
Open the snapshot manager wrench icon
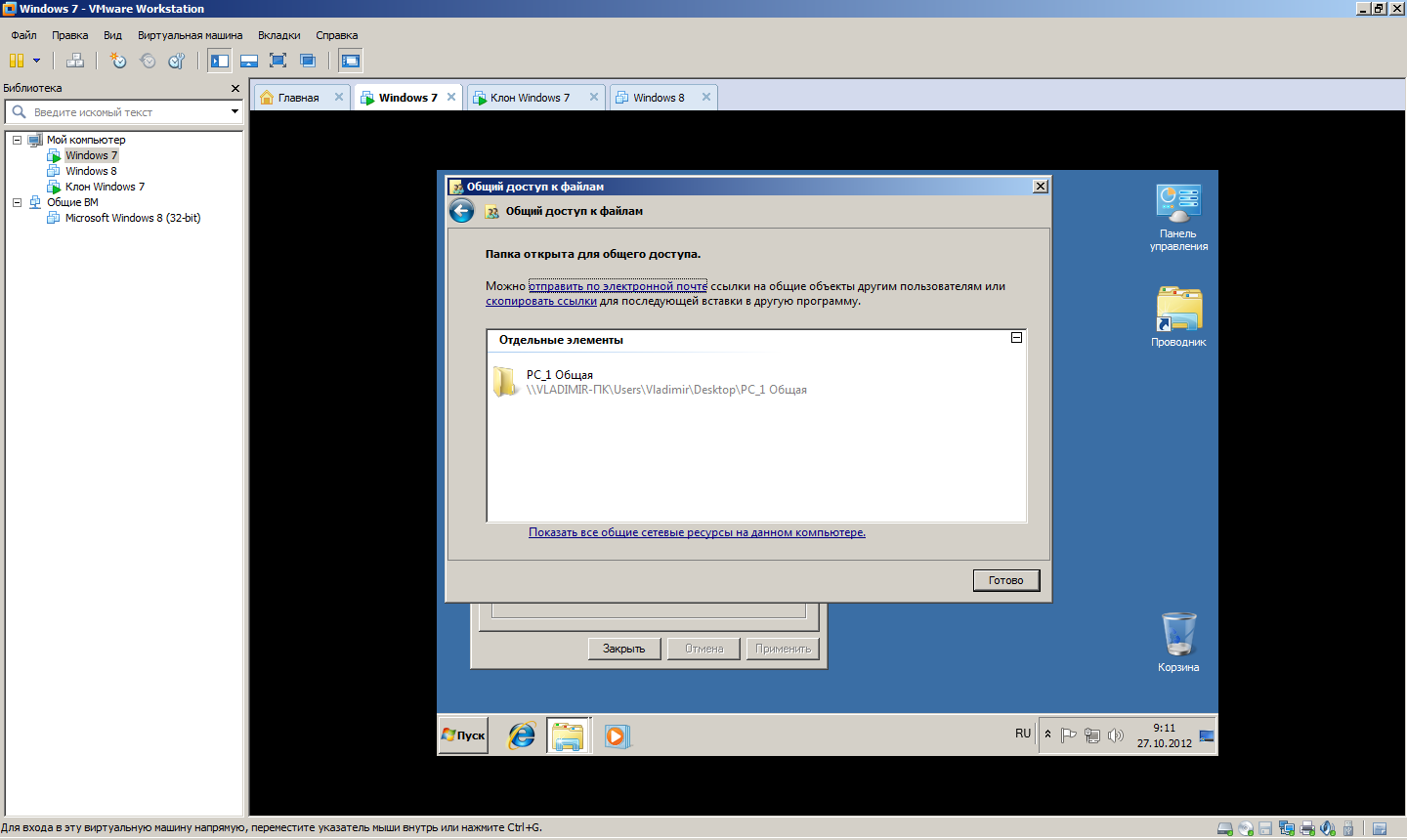click(x=177, y=61)
